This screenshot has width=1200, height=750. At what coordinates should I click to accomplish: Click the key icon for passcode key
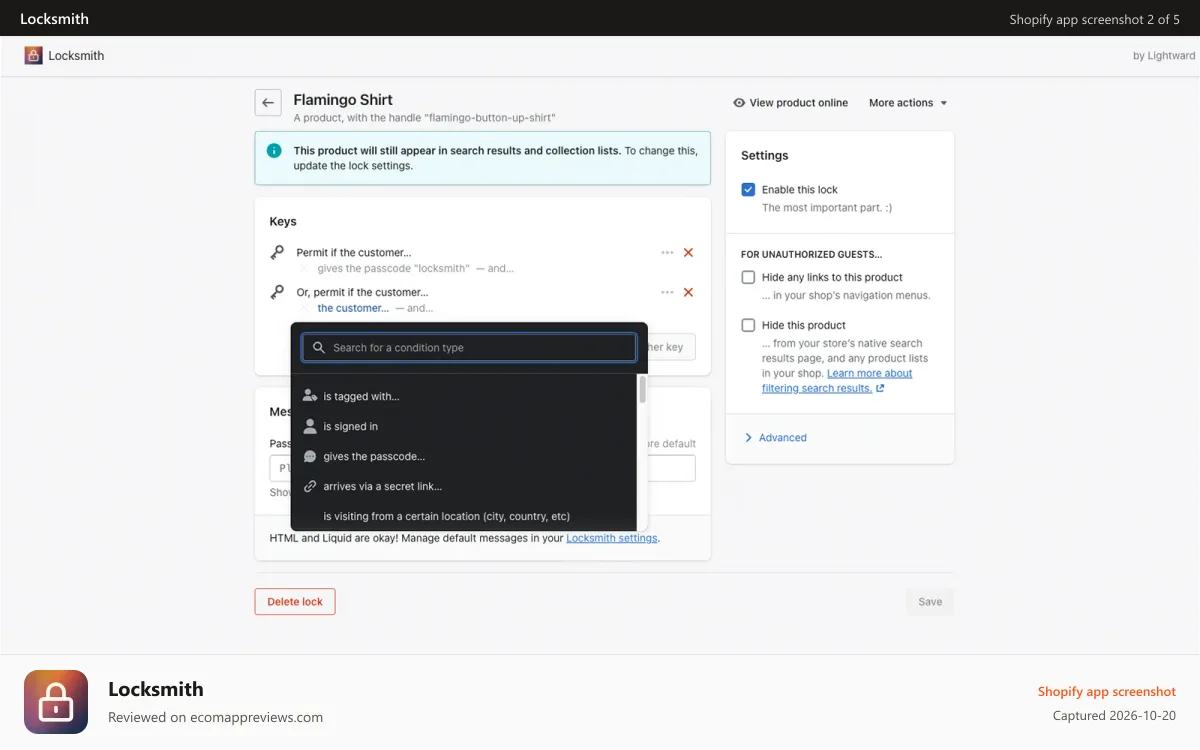tap(277, 253)
